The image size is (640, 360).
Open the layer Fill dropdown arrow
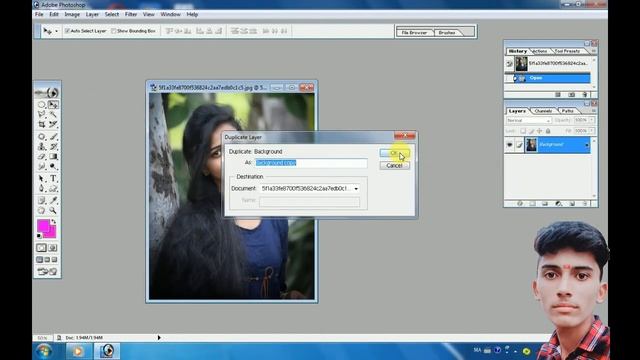(x=592, y=131)
